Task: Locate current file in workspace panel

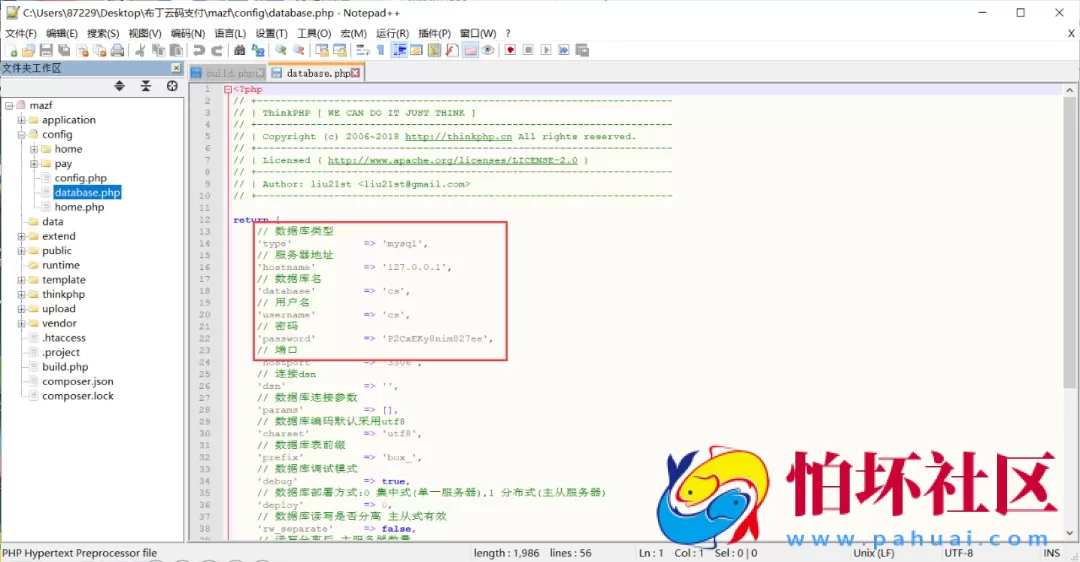Action: [x=172, y=86]
